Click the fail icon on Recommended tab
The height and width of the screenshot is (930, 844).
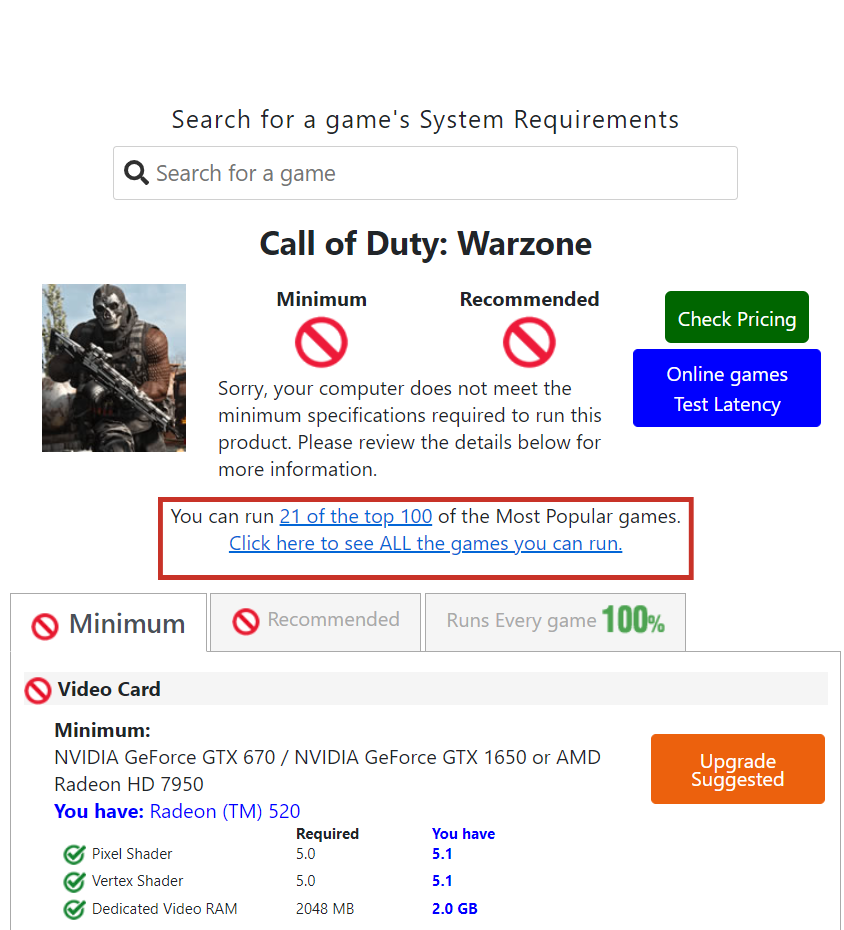tap(246, 622)
